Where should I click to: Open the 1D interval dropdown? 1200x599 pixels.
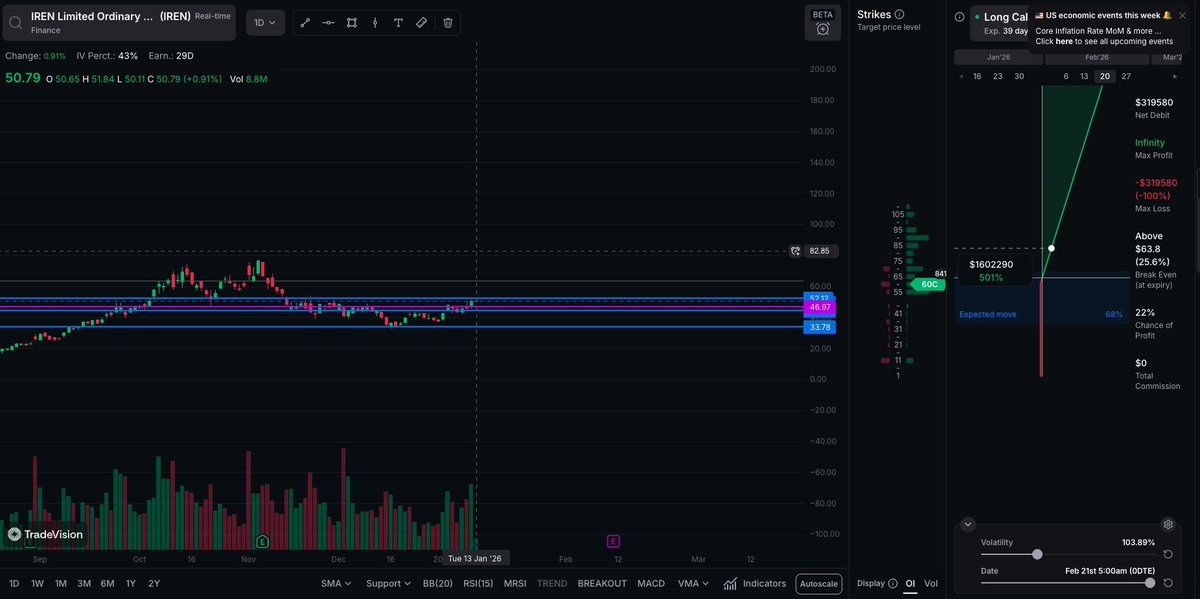pos(265,22)
